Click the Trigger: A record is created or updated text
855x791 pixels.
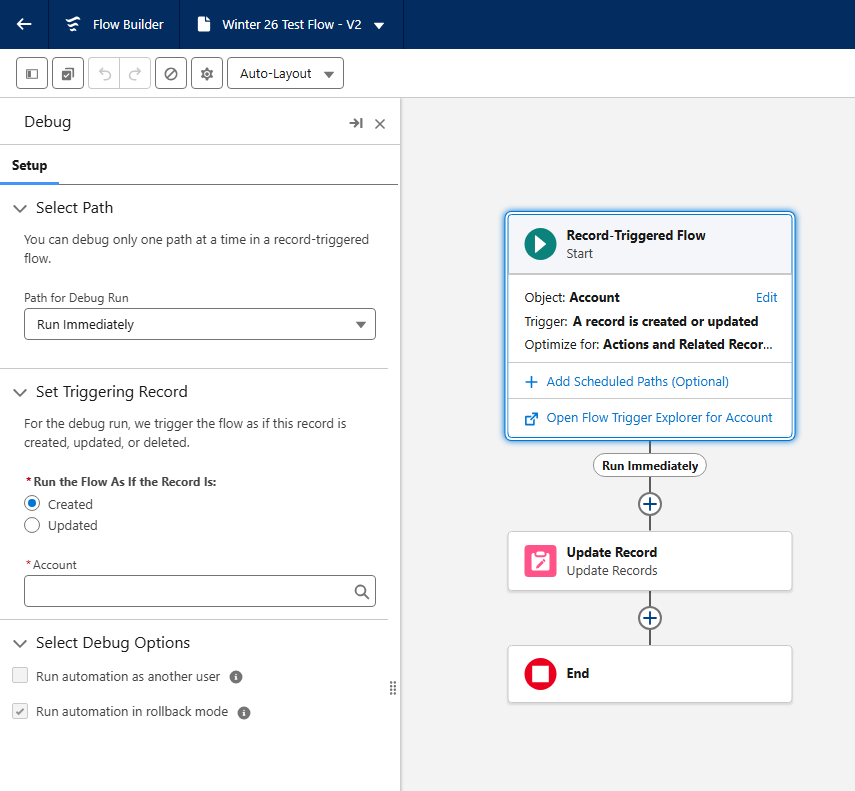(641, 322)
